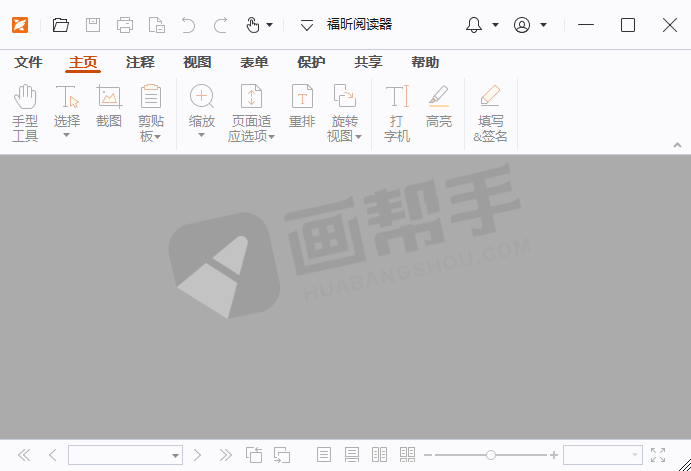Switch to single page view layout

[324, 455]
